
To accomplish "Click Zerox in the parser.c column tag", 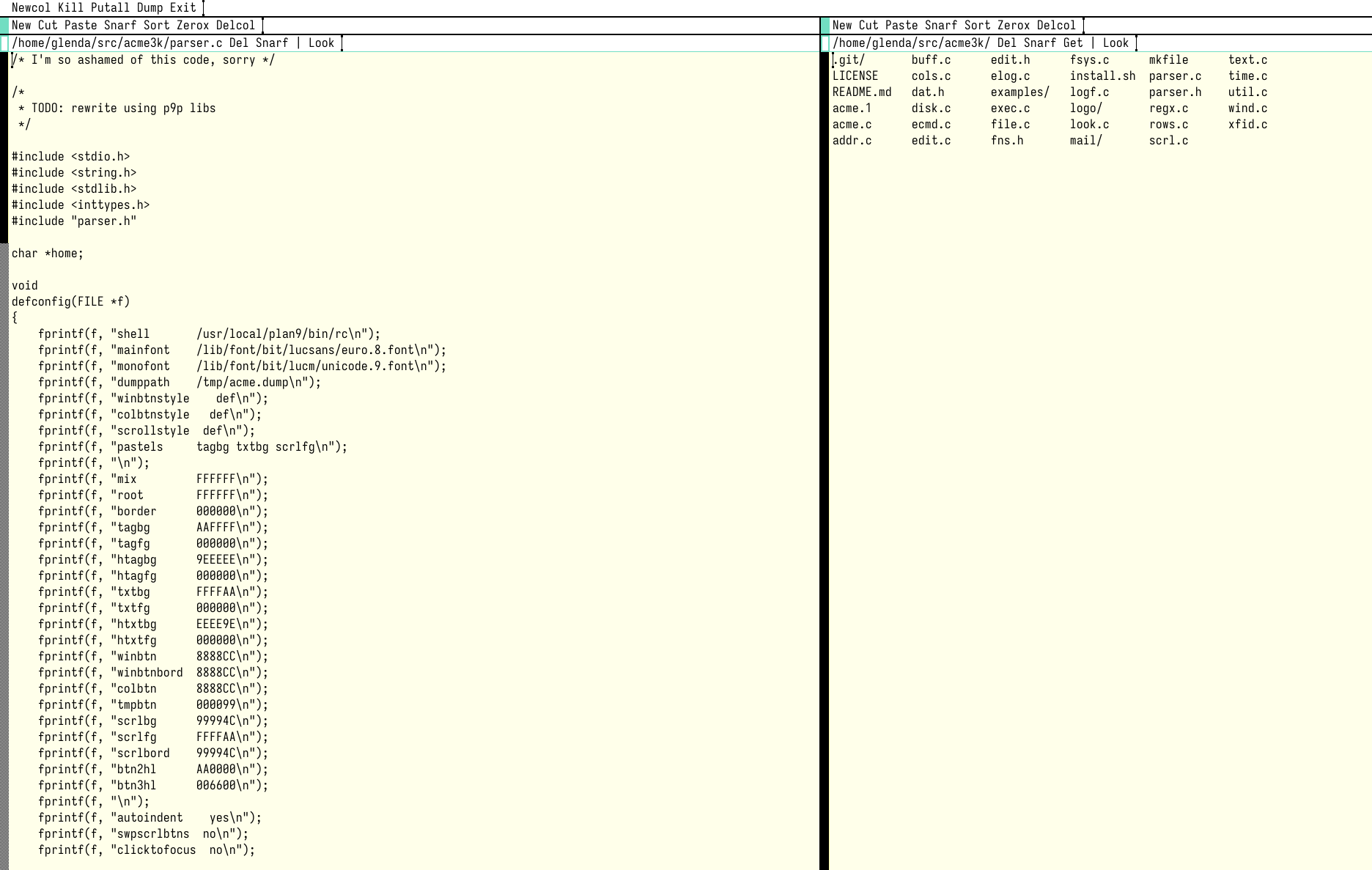I will pyautogui.click(x=193, y=26).
